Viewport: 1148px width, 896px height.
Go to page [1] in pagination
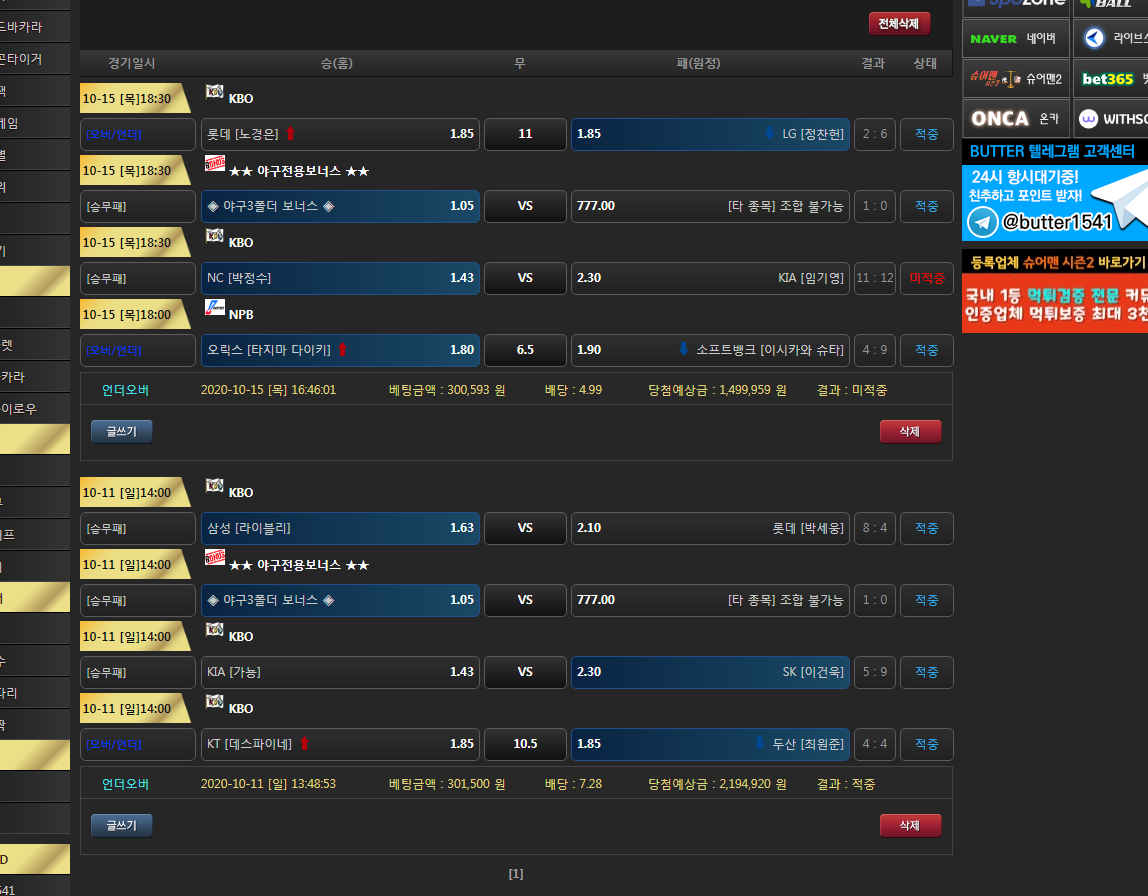click(516, 874)
